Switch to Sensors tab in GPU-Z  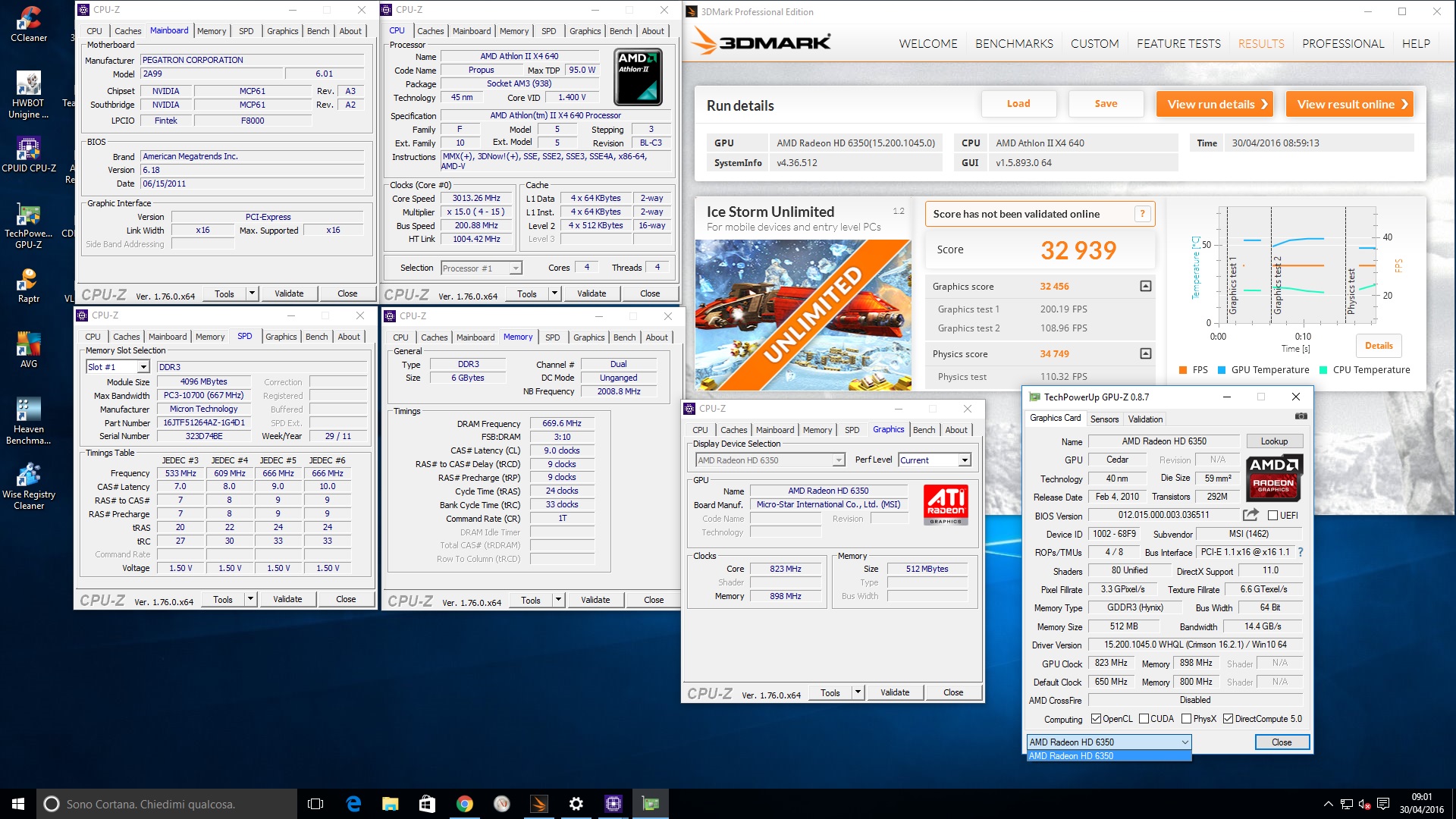pos(1104,419)
